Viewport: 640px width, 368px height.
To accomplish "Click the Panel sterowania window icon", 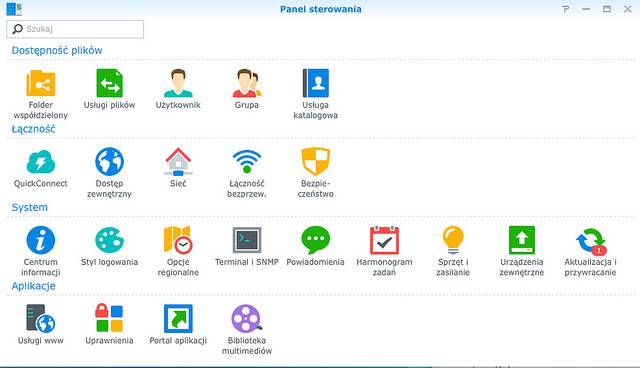I will pos(14,9).
